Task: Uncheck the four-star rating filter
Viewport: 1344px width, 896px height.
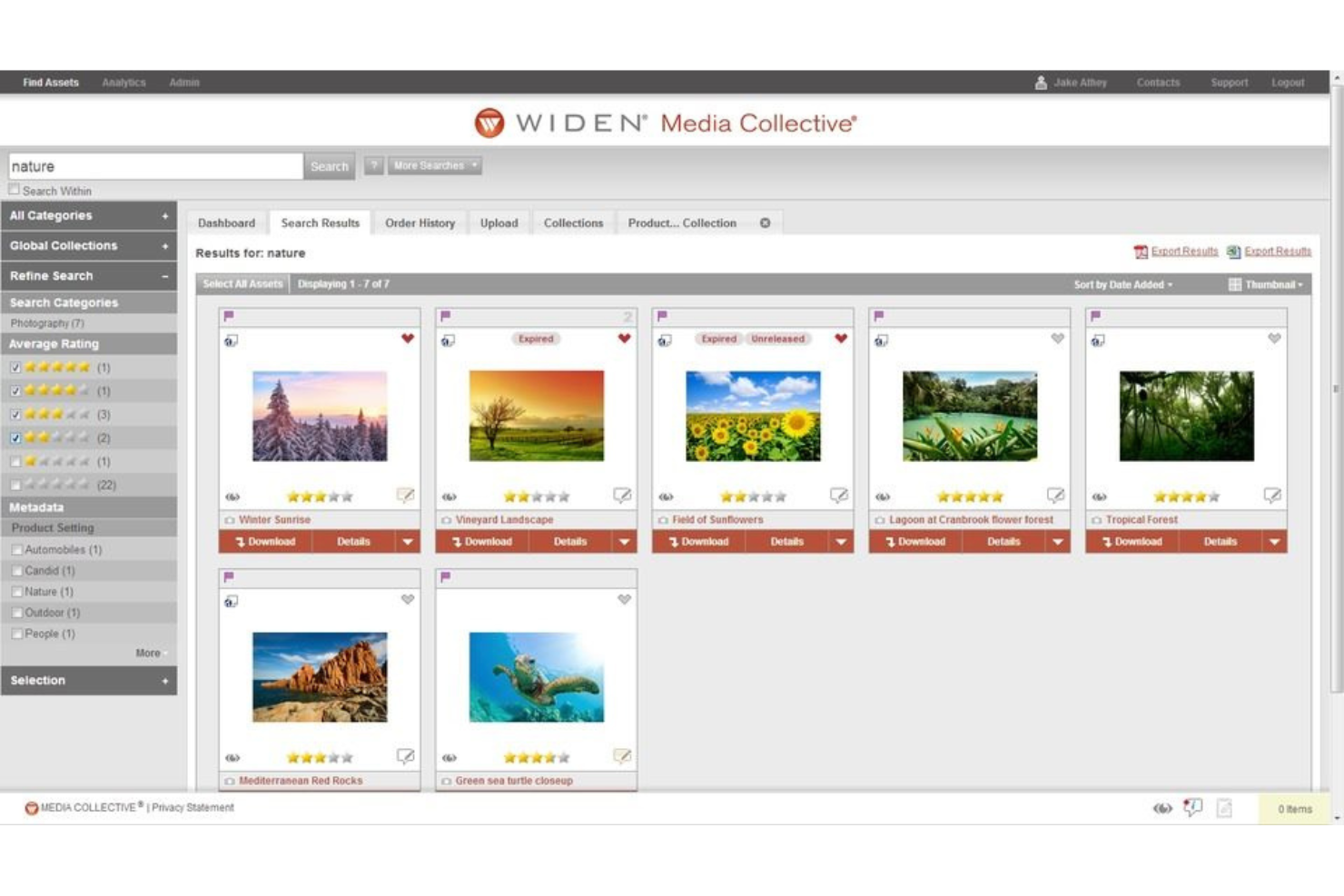Action: (x=15, y=391)
